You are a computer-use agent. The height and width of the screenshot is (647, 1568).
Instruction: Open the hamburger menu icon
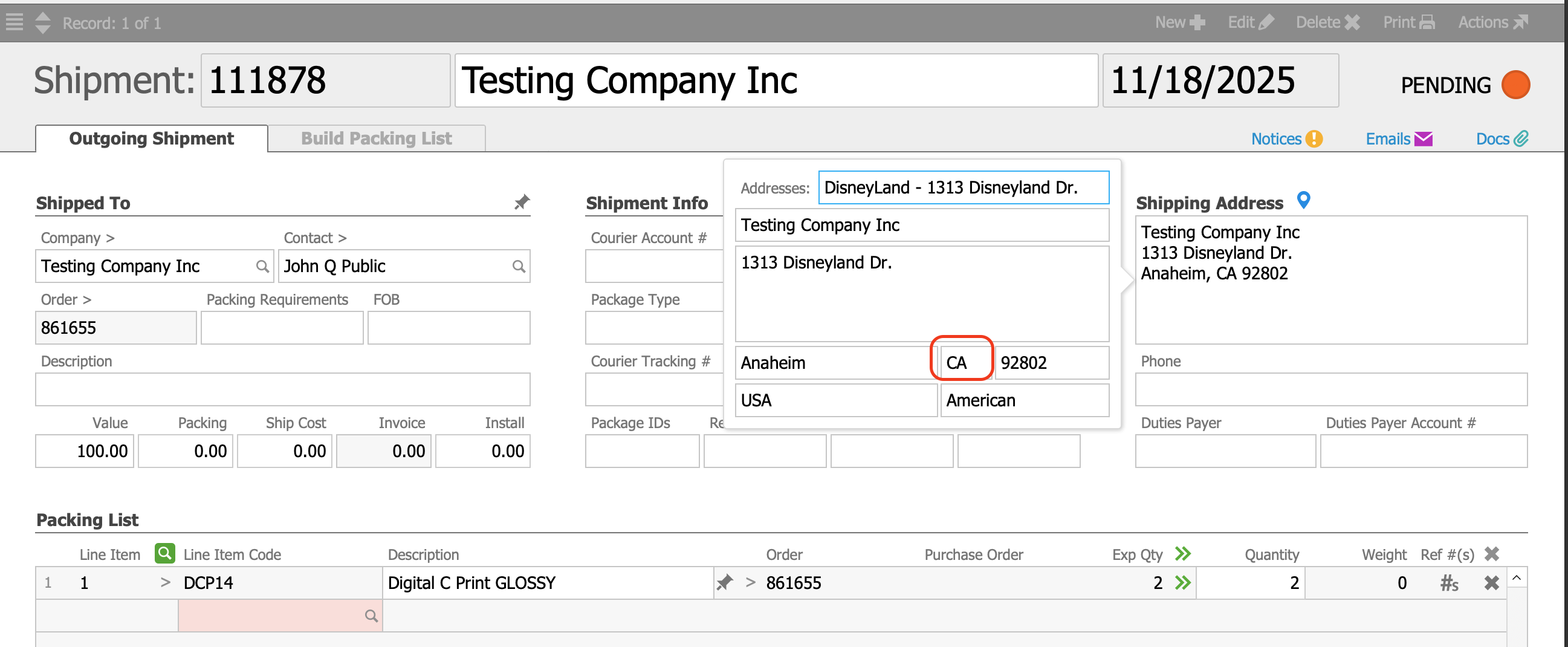pyautogui.click(x=14, y=22)
